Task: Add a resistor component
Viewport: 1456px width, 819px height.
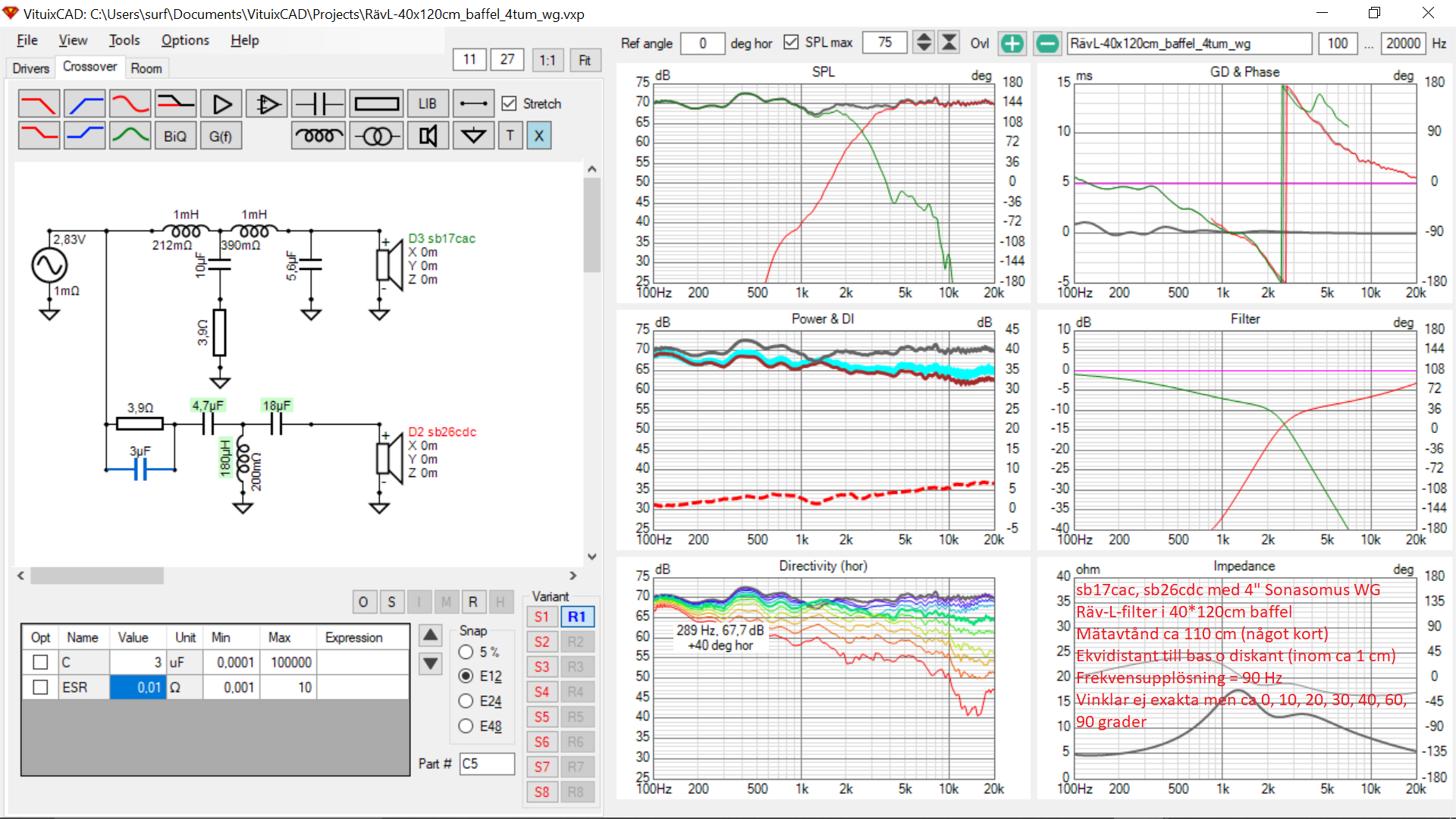Action: coord(377,104)
